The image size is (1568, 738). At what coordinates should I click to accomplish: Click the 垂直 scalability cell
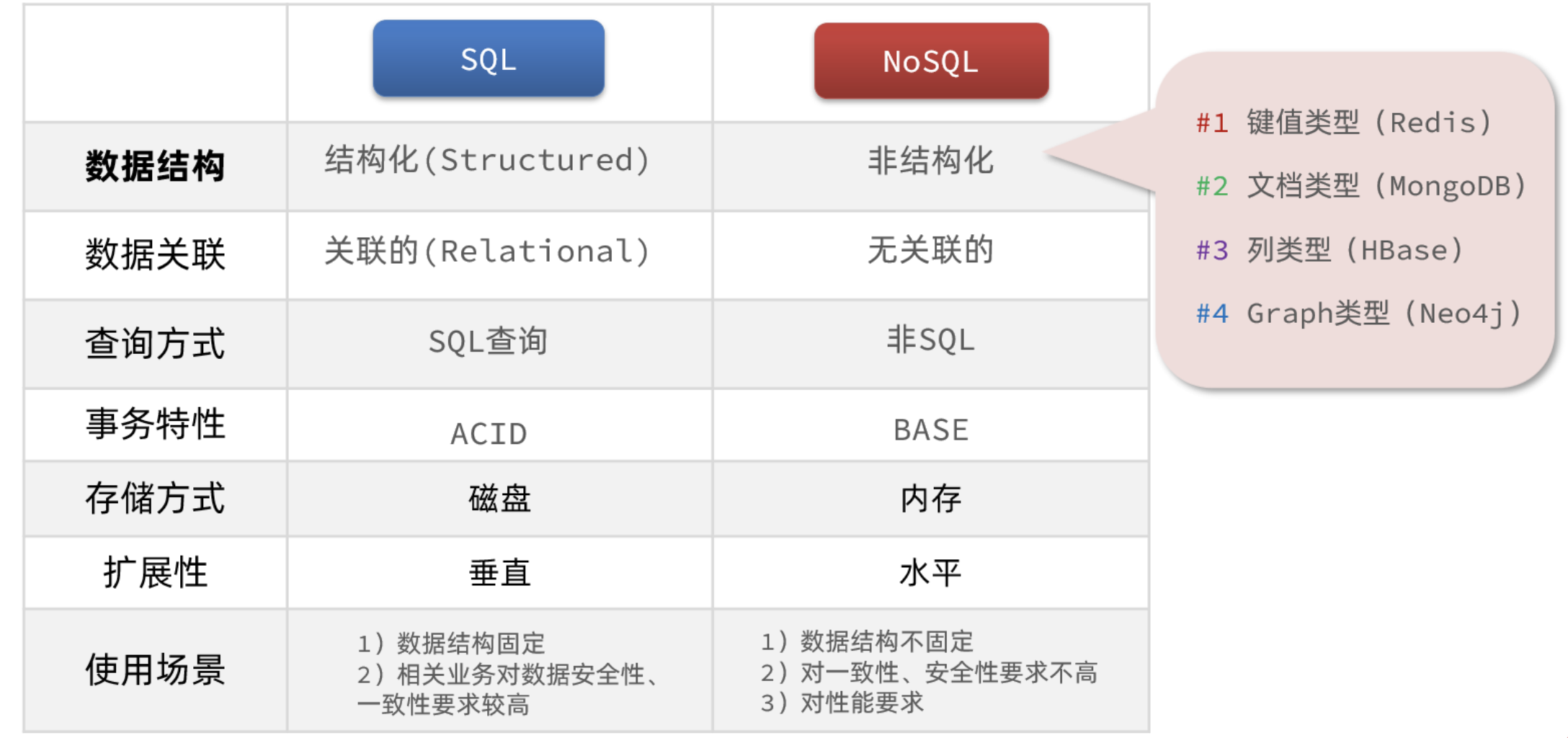click(x=500, y=573)
